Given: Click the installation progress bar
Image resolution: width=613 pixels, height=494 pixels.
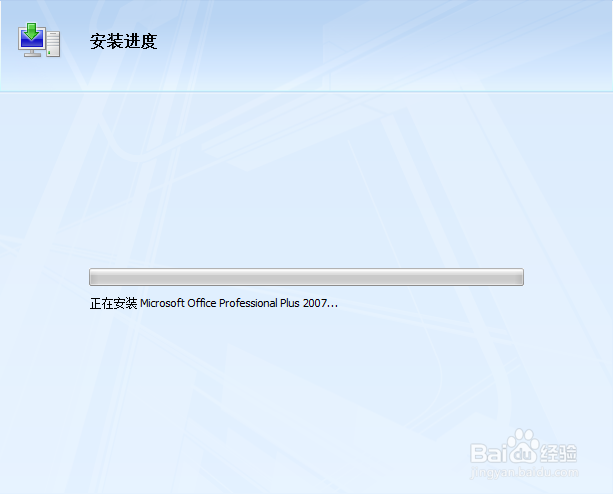Looking at the screenshot, I should pos(306,277).
